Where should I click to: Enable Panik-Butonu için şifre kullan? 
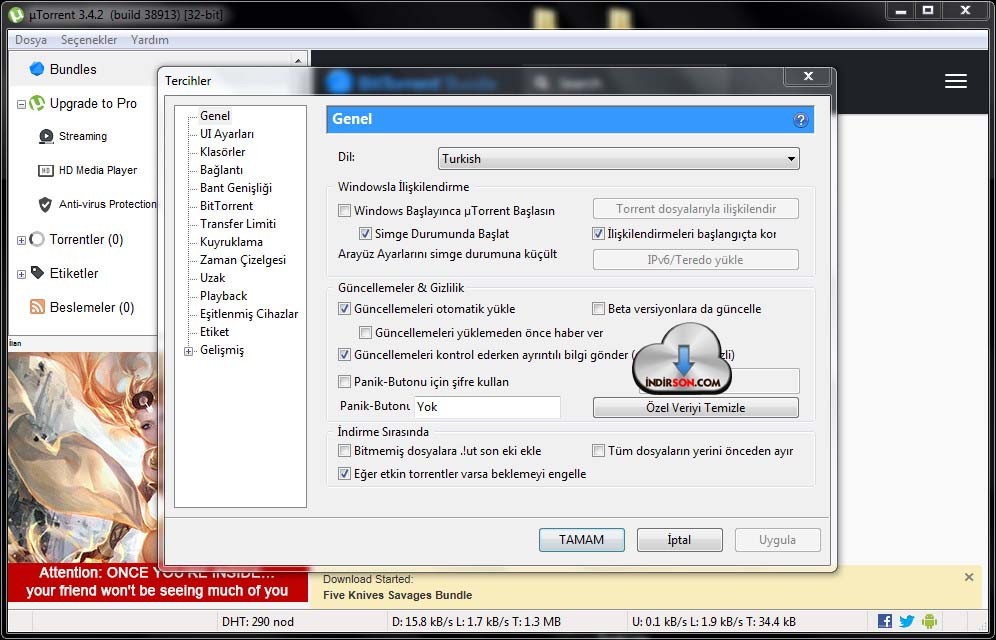344,382
